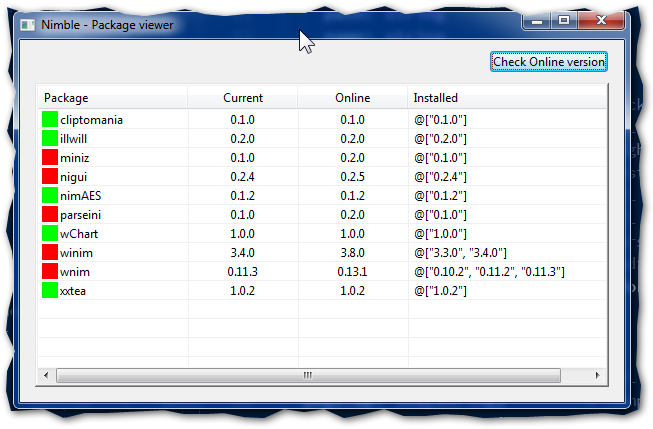Click the red status icon beside nigui
653x429 pixels.
(x=49, y=177)
